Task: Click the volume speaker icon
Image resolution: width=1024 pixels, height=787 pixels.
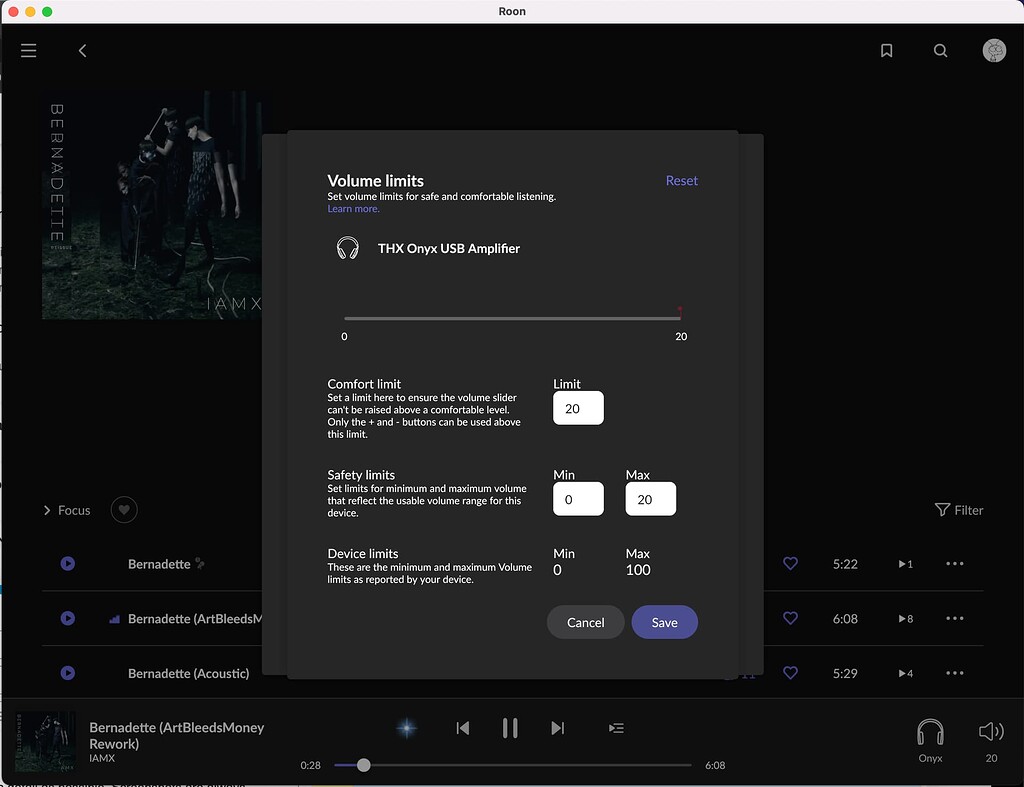Action: (990, 731)
